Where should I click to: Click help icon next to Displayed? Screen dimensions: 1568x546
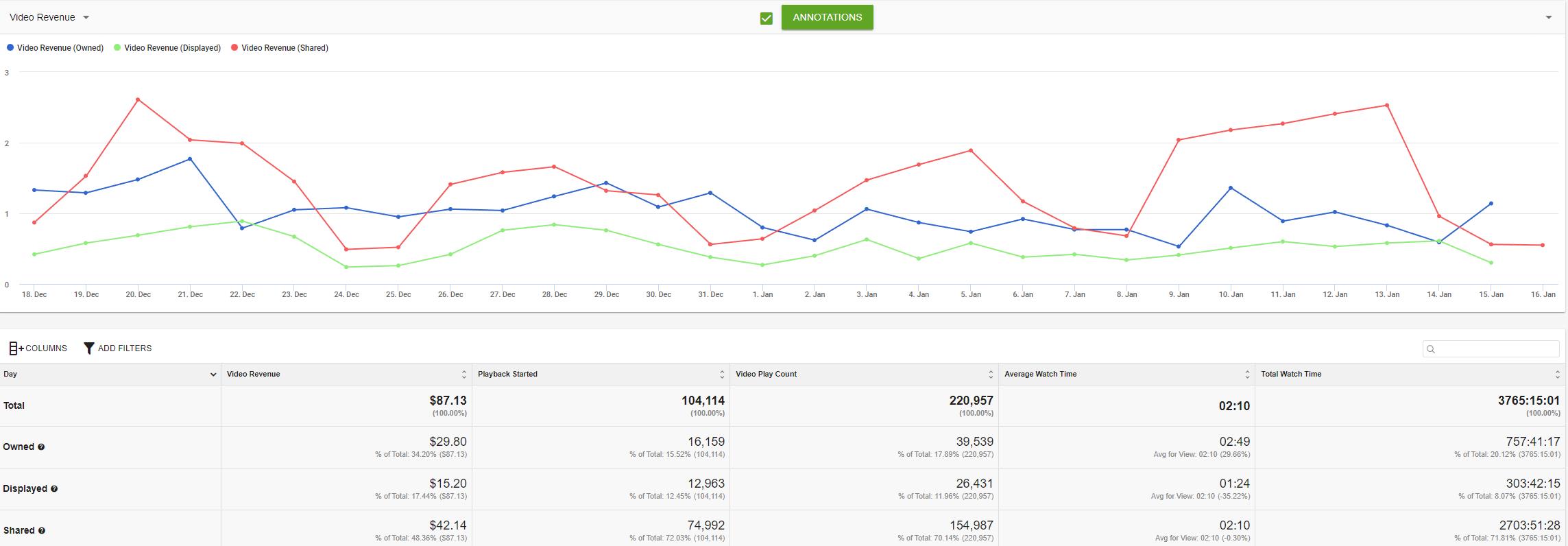pos(54,489)
